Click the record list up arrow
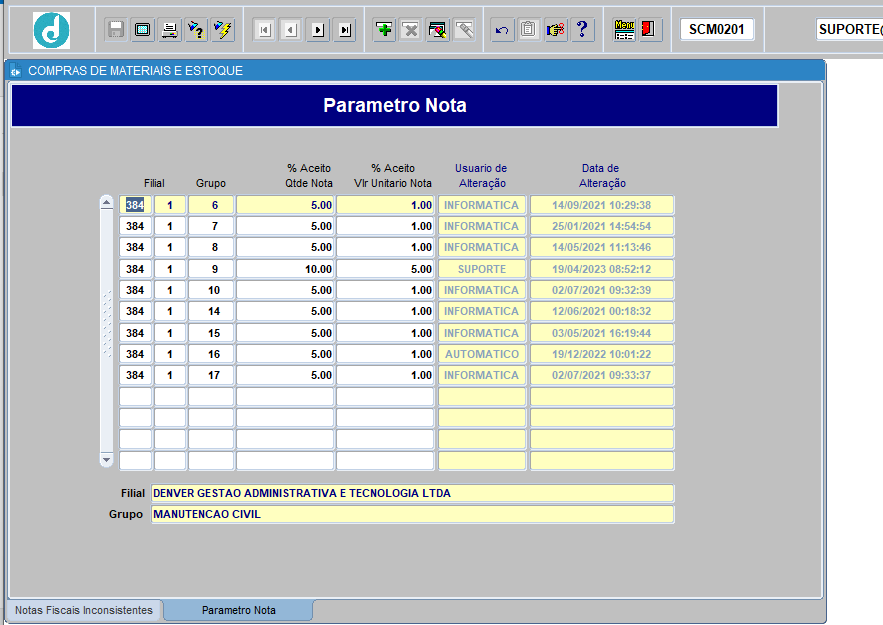The width and height of the screenshot is (883, 625). point(106,203)
